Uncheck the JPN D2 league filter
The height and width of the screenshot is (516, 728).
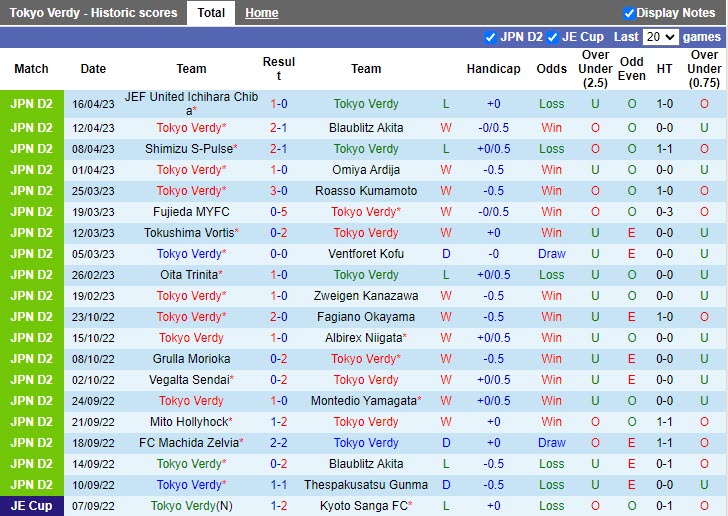[x=490, y=37]
